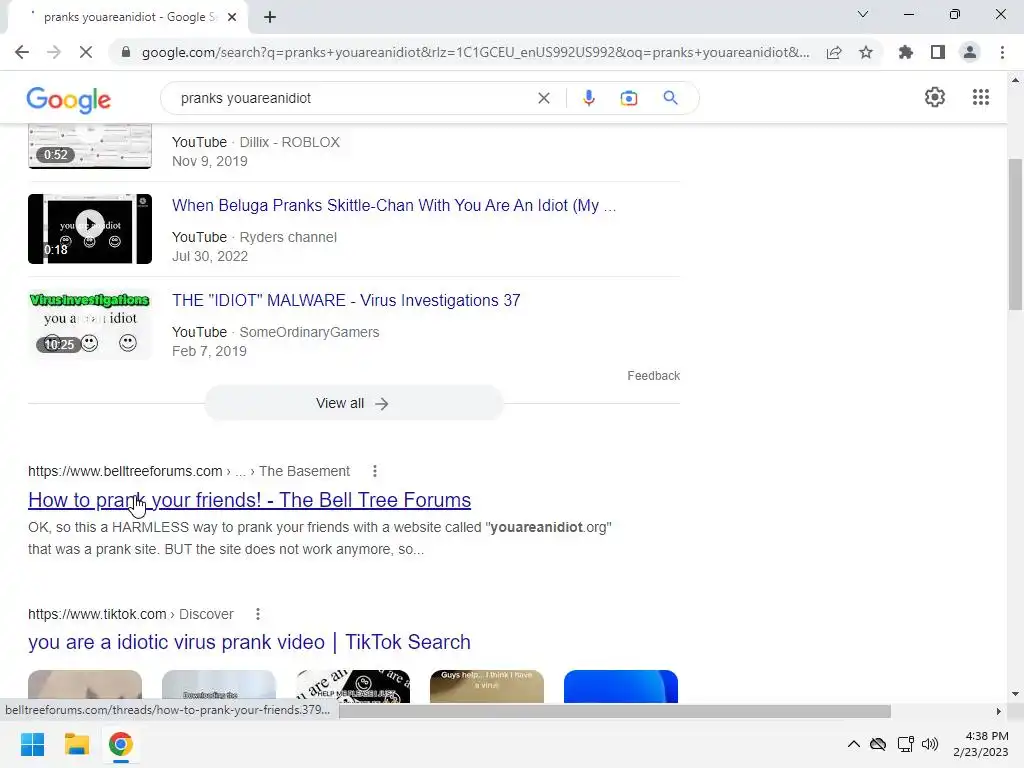Stop loading the page

click(86, 52)
